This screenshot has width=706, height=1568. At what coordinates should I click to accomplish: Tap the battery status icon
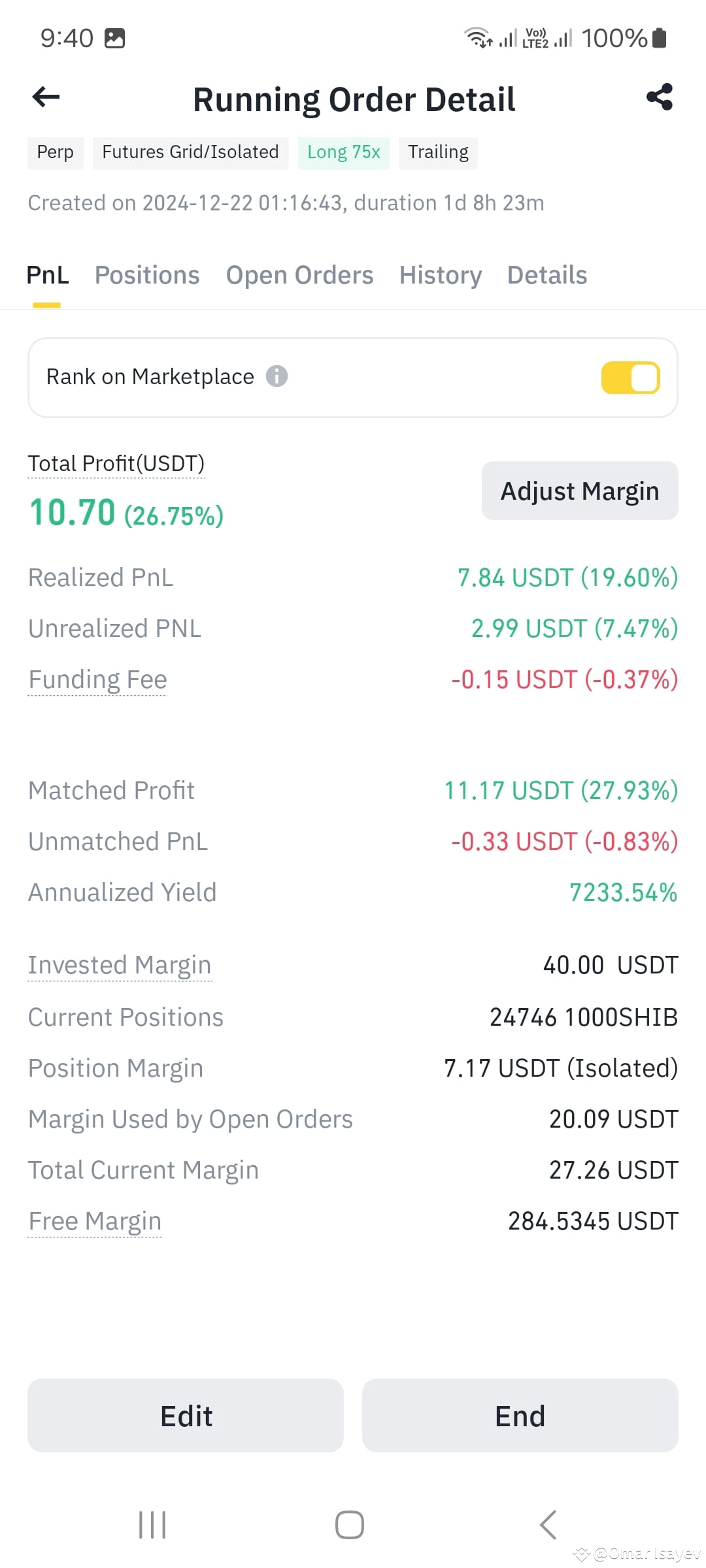[660, 38]
